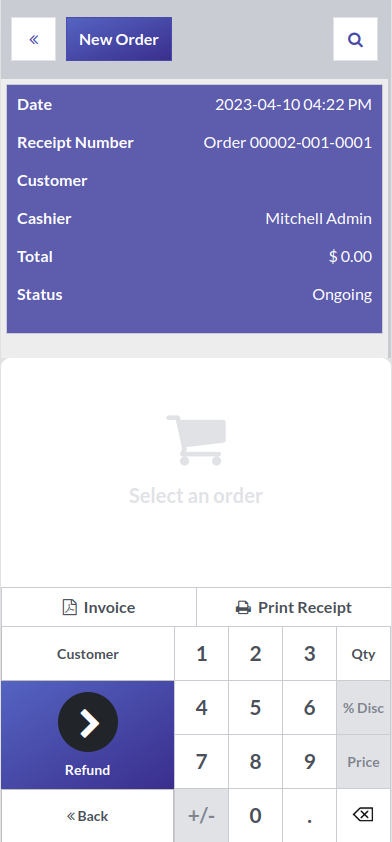Click the PDF icon beside Invoice

point(70,607)
